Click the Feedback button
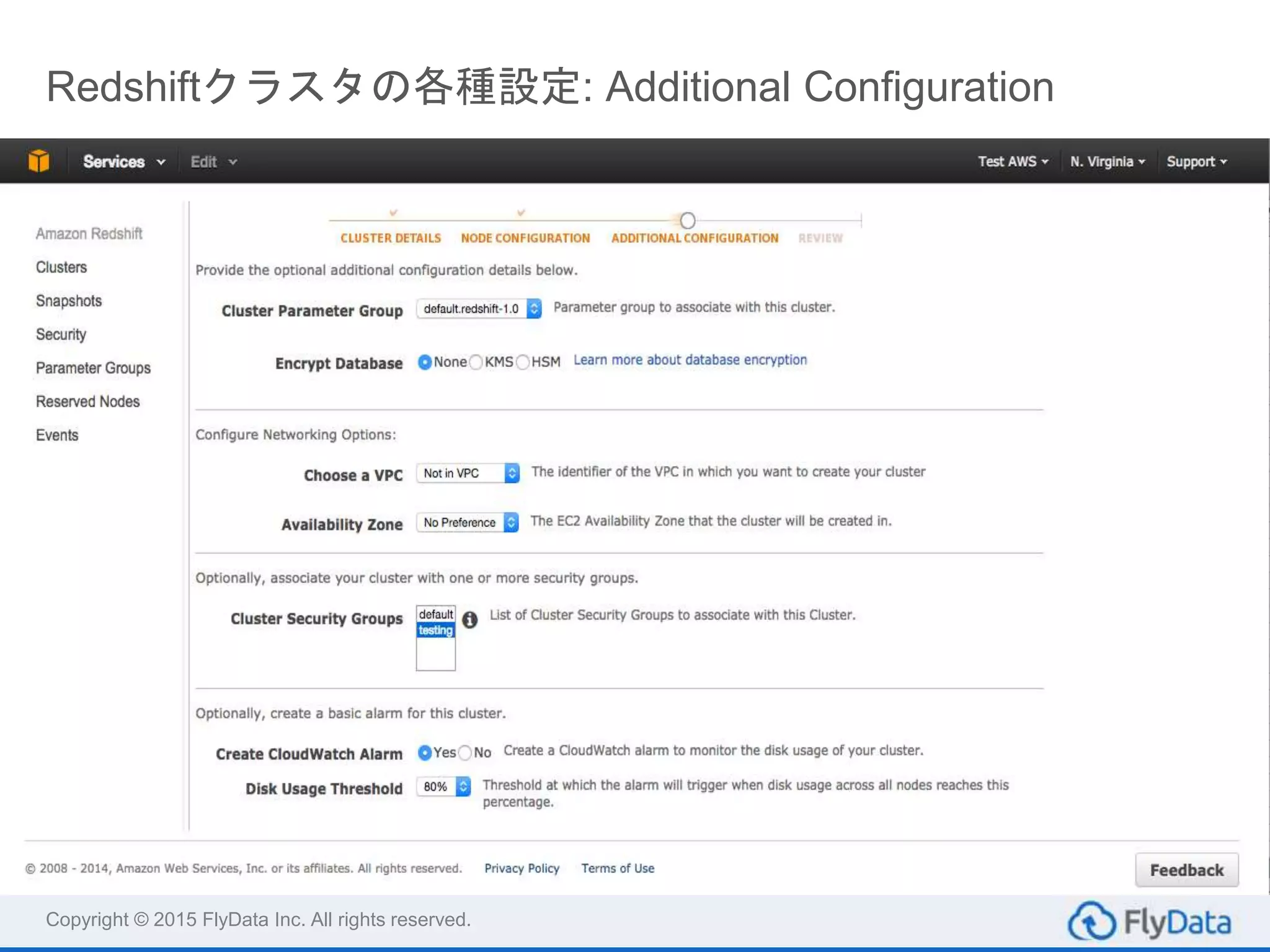1270x952 pixels. 1187,870
